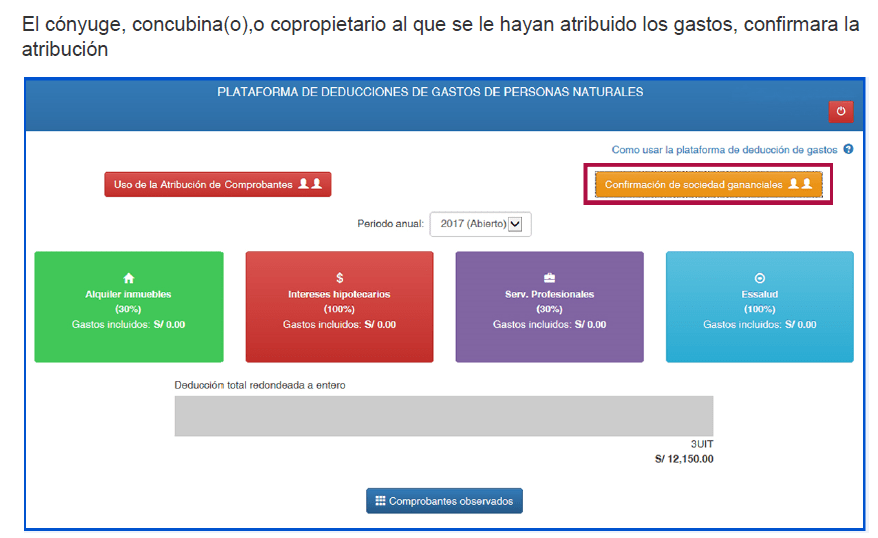Click people icon on Confirmación de sociedad button
This screenshot has height=538, width=878.
point(799,184)
